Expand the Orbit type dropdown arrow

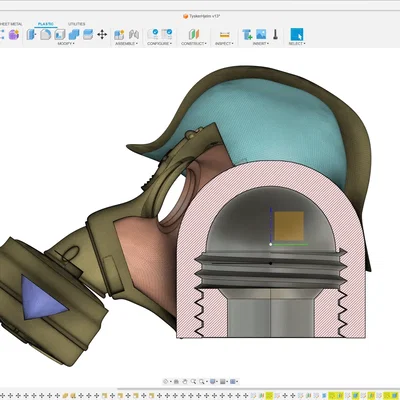pyautogui.click(x=171, y=382)
